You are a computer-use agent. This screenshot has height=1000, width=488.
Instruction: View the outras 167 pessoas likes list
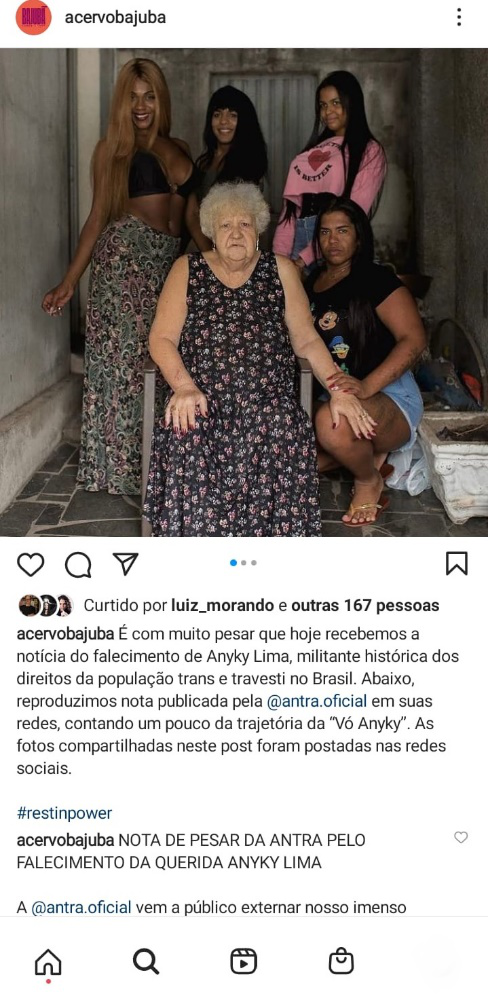(365, 605)
